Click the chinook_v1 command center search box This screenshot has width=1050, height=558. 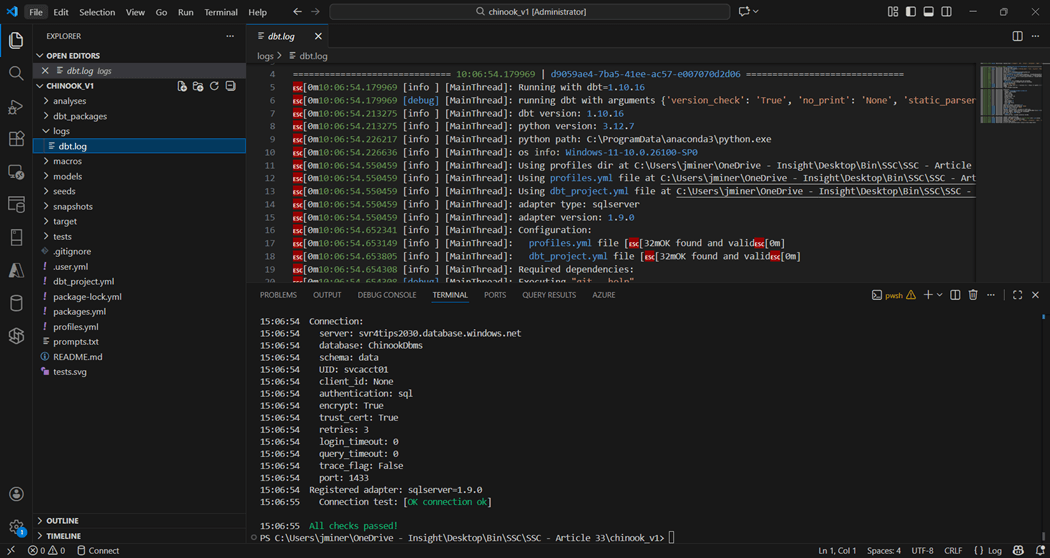click(531, 12)
